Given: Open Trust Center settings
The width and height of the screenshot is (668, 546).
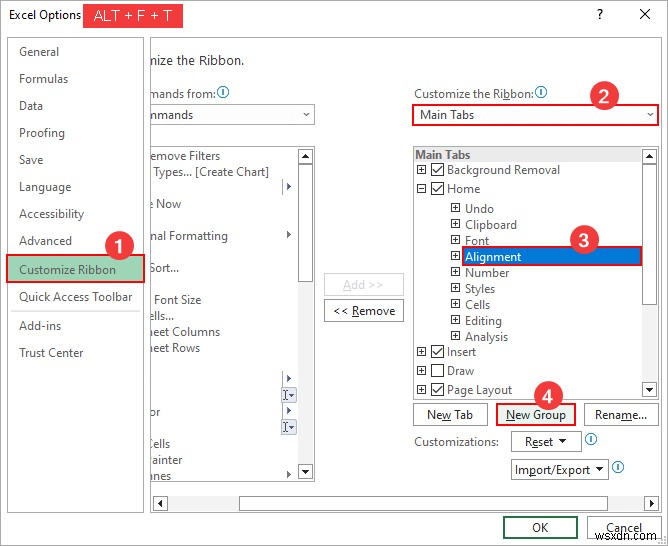Looking at the screenshot, I should tap(51, 353).
